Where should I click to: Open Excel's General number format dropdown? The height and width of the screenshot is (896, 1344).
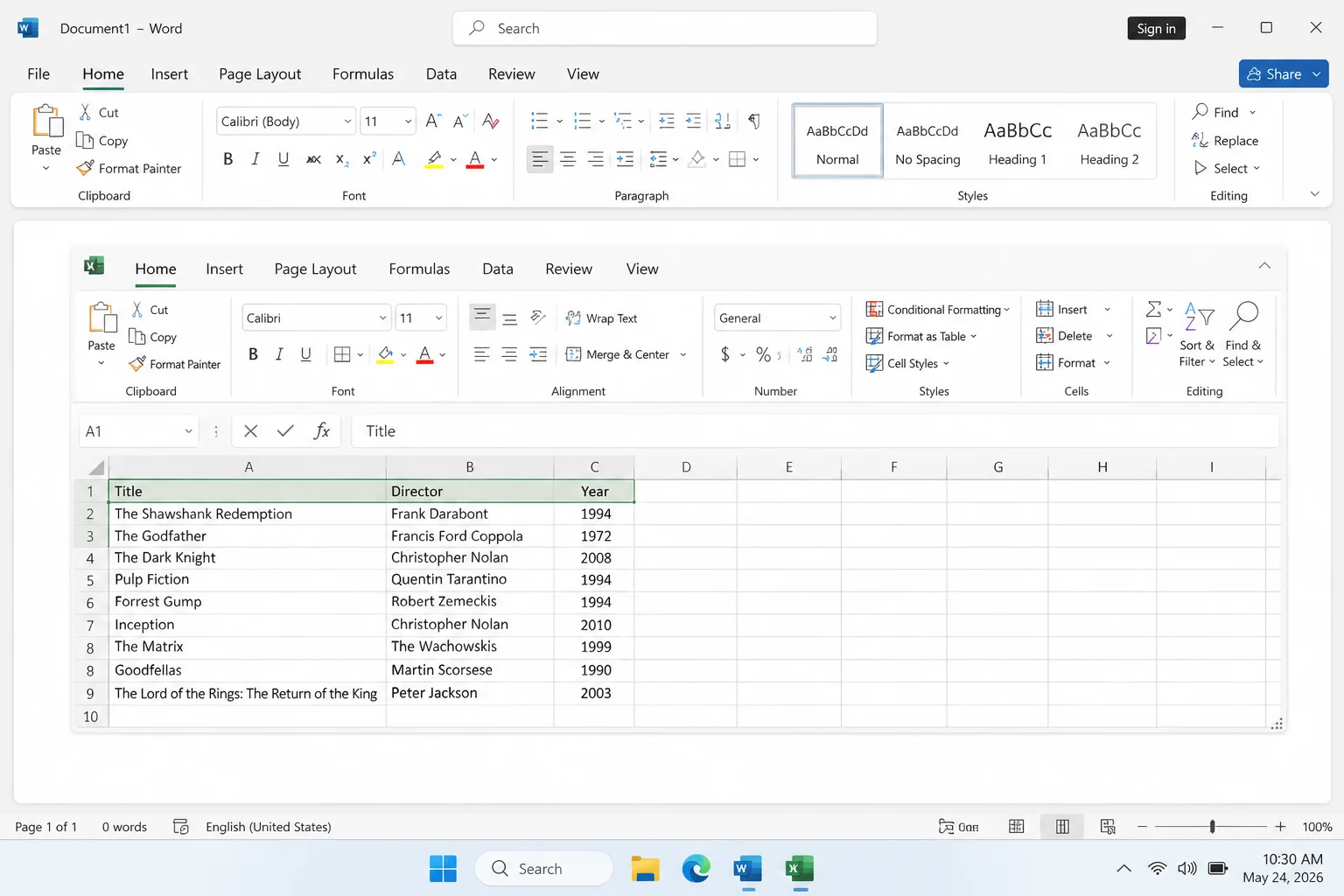pyautogui.click(x=832, y=318)
